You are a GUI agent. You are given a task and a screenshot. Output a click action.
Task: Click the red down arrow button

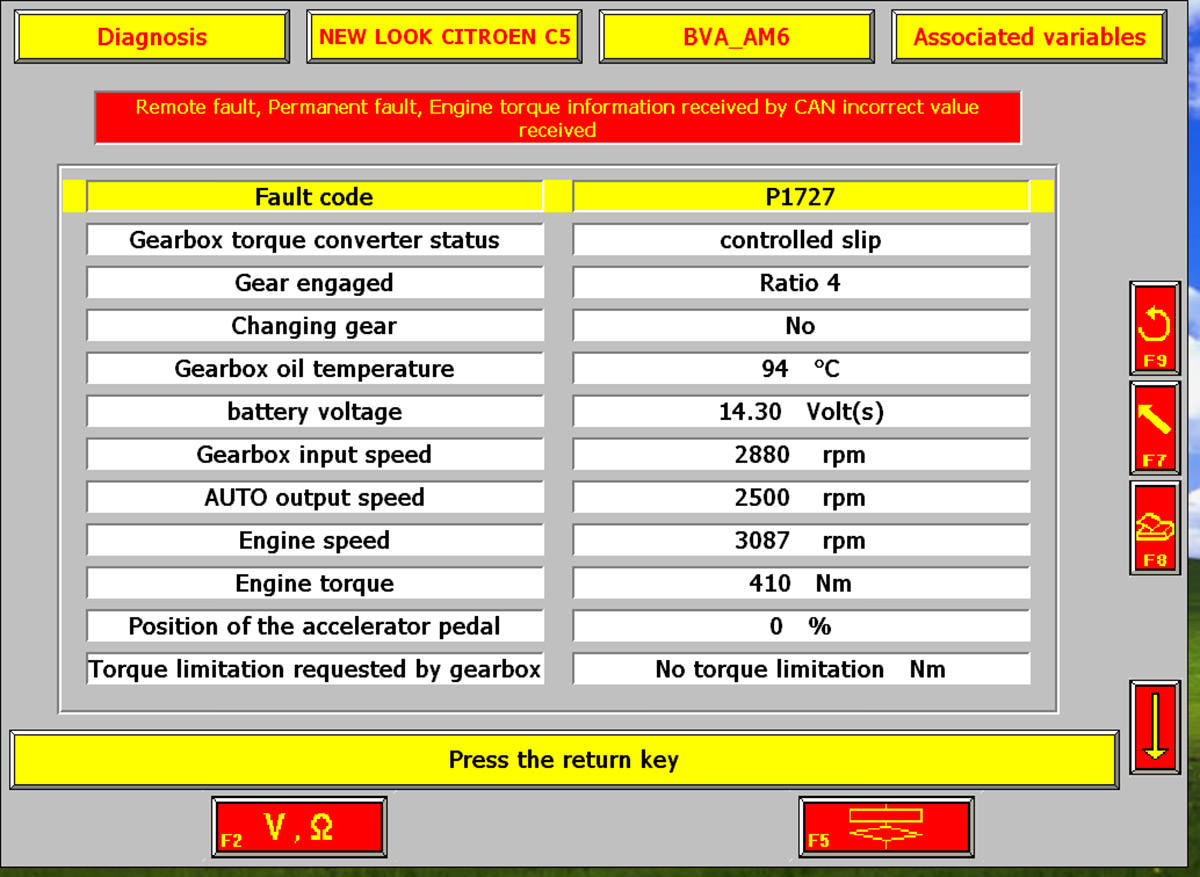[x=1154, y=726]
